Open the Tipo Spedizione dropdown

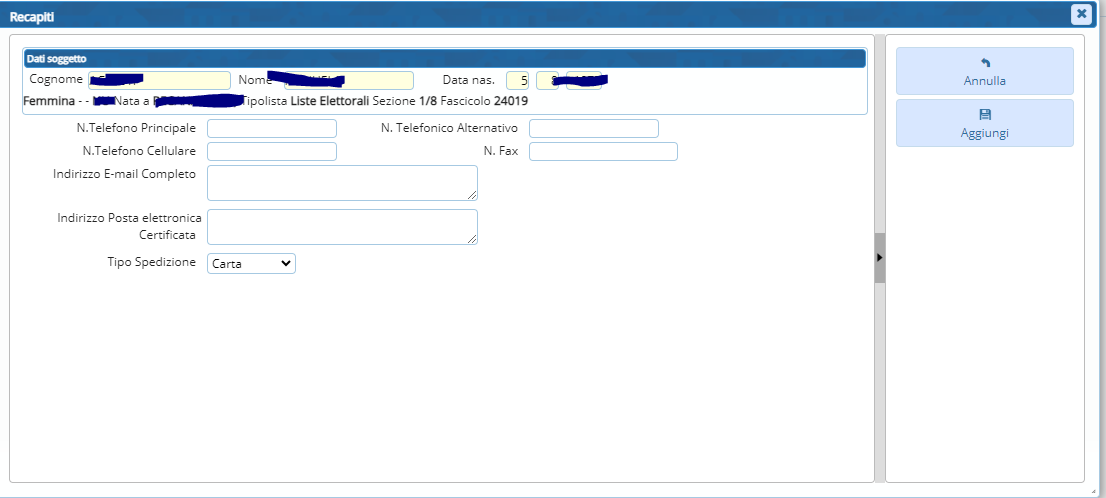tap(251, 263)
